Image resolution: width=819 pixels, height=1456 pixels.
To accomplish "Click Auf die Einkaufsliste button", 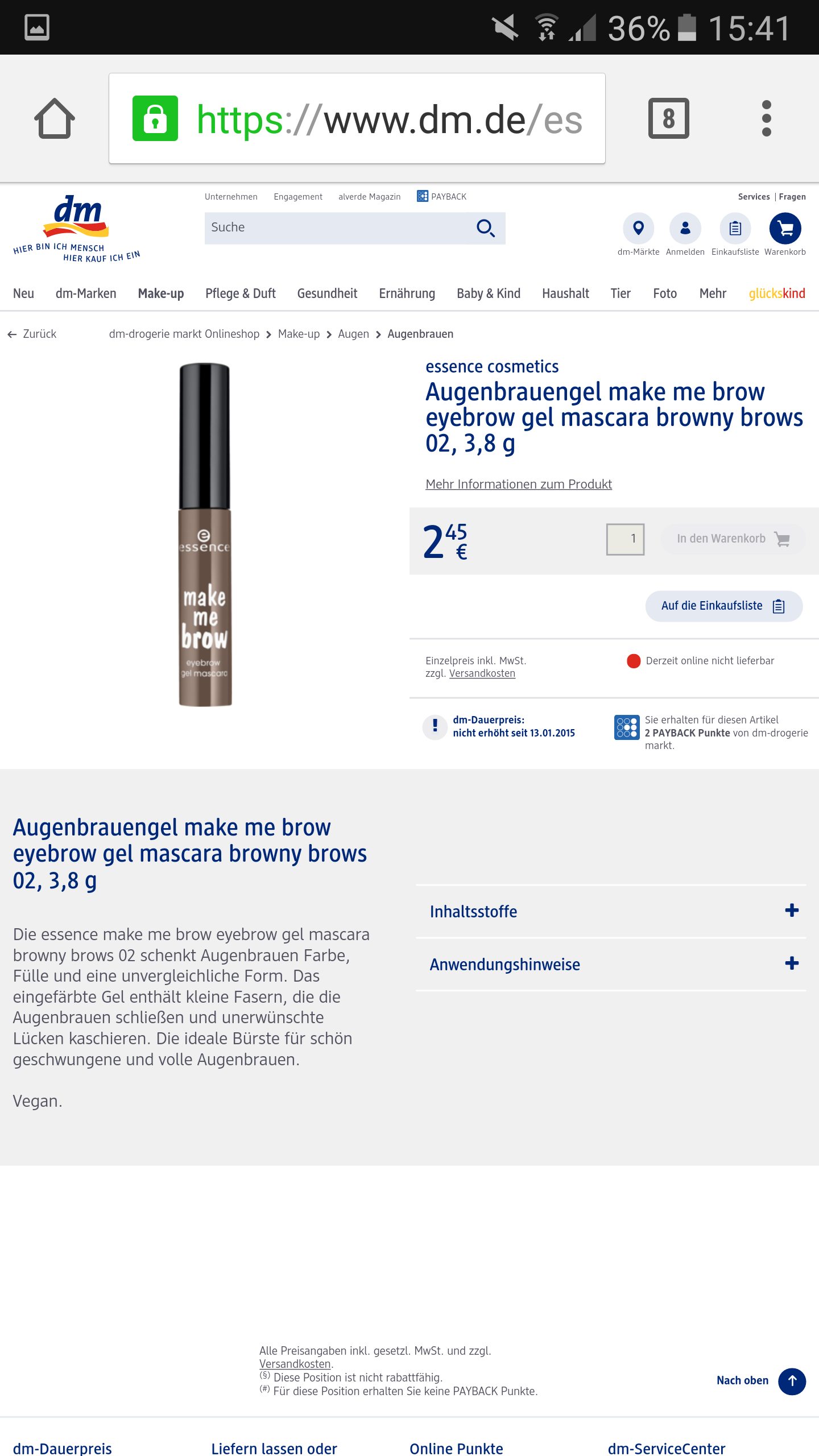I will pyautogui.click(x=723, y=606).
